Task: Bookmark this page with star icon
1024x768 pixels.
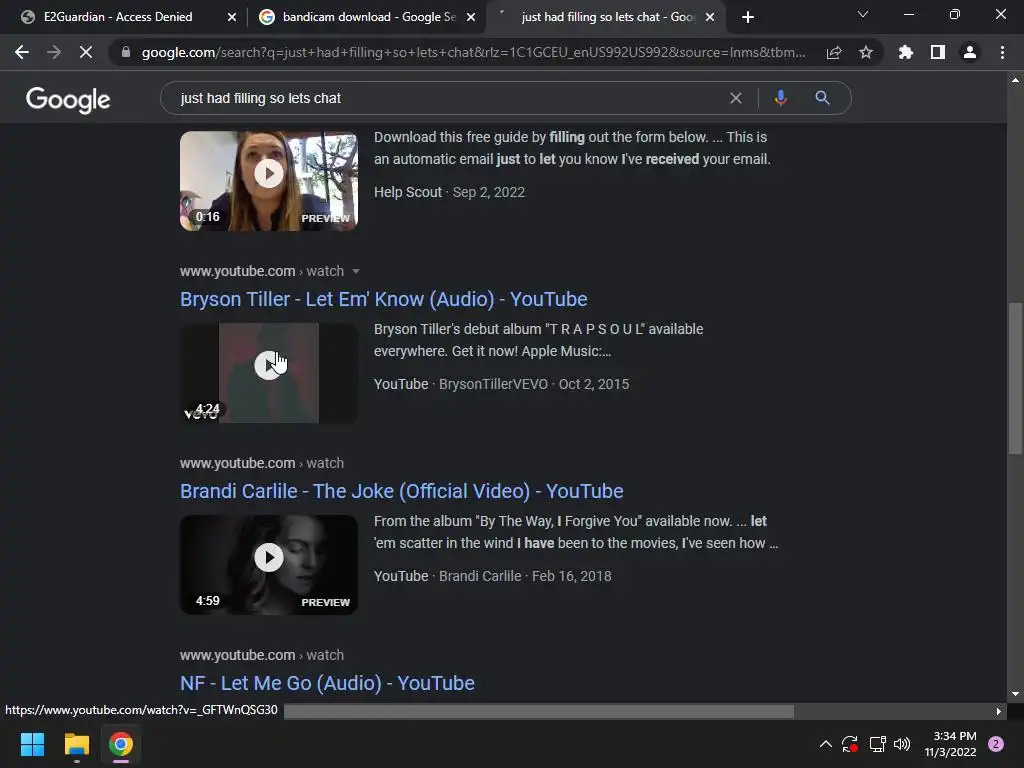Action: coord(865,52)
